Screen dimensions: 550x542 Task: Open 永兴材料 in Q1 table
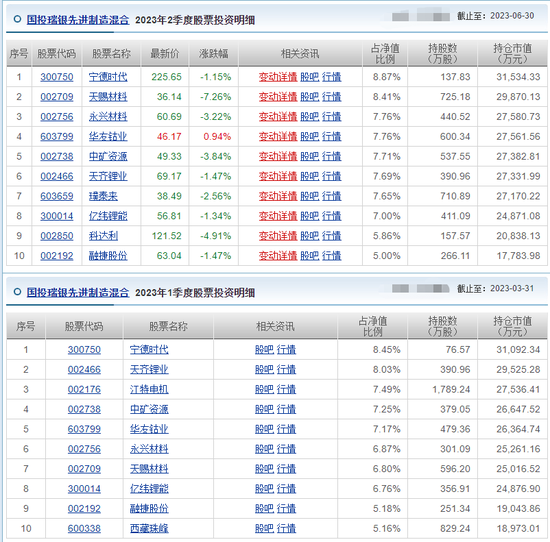(149, 449)
